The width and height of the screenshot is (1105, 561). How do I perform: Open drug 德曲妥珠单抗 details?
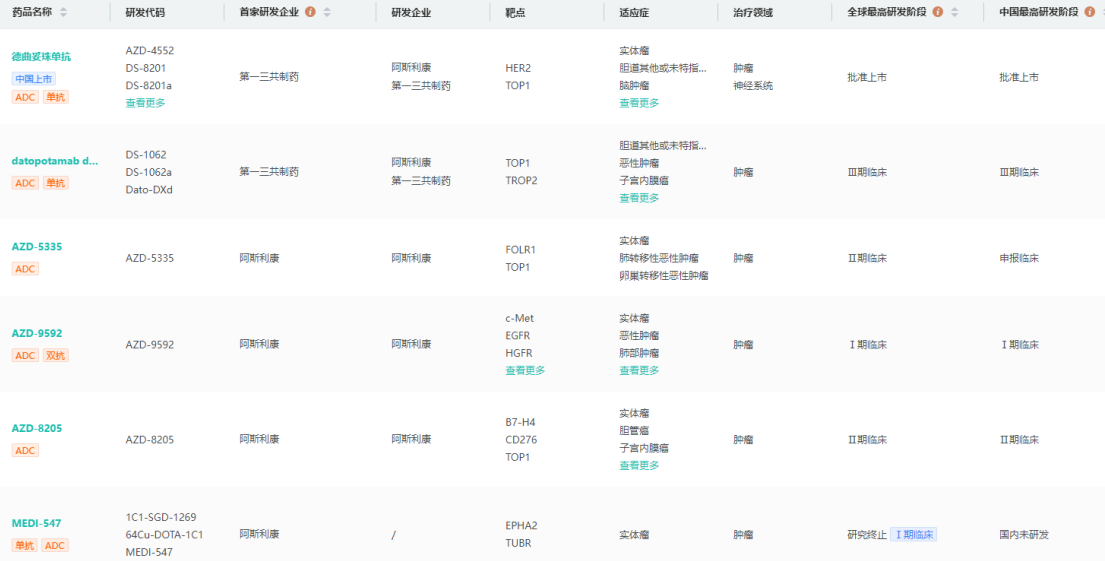click(x=41, y=57)
